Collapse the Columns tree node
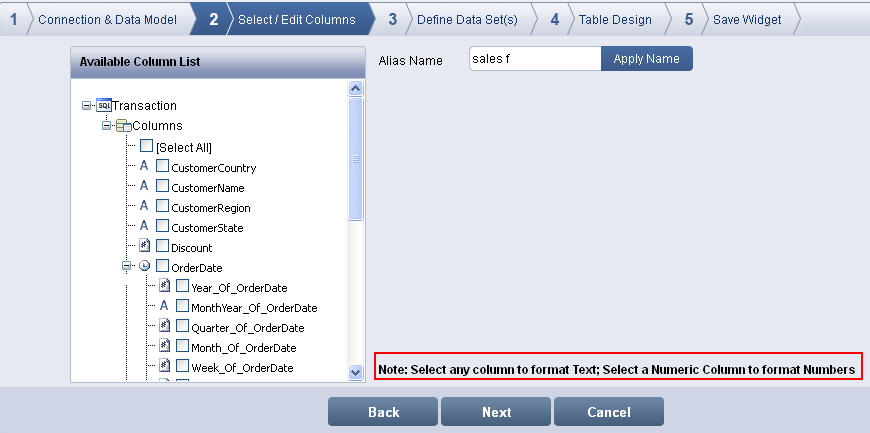The width and height of the screenshot is (870, 433). pyautogui.click(x=107, y=126)
